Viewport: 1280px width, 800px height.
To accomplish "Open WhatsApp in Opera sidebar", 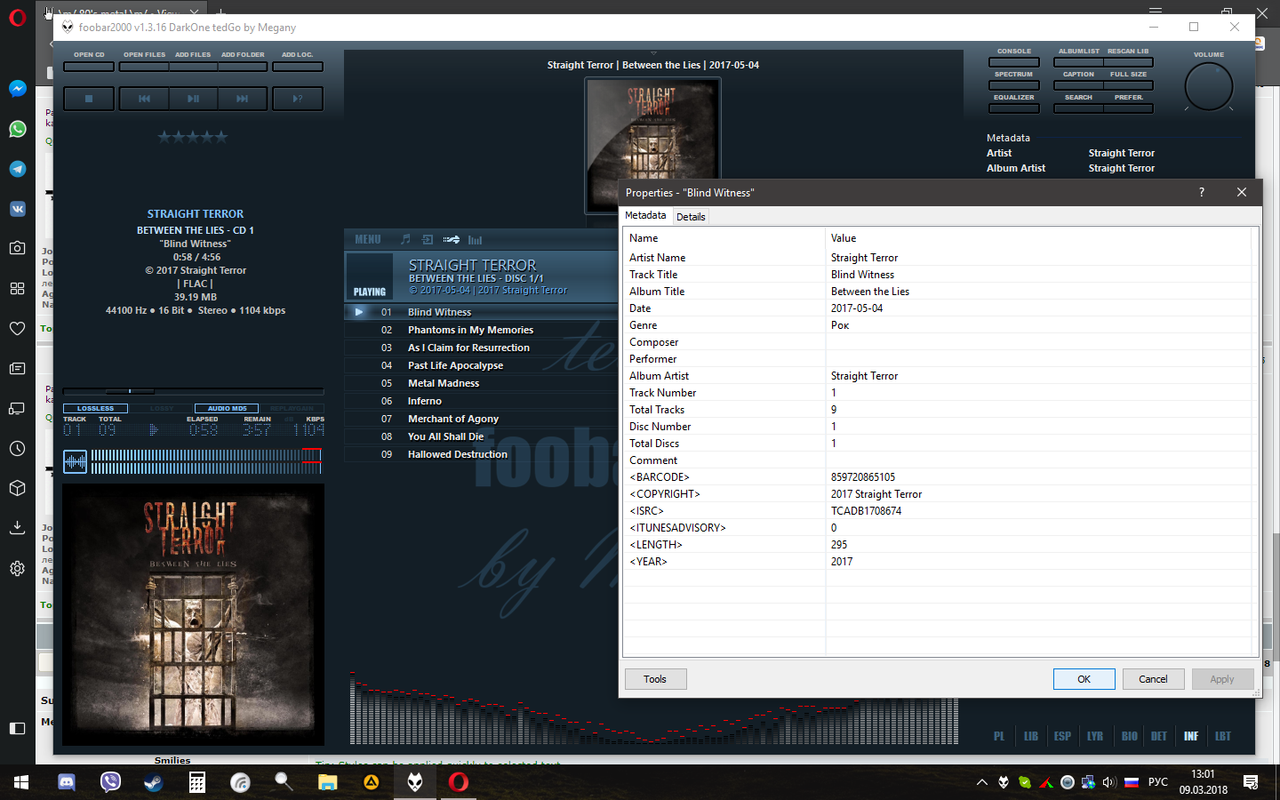I will click(x=17, y=128).
